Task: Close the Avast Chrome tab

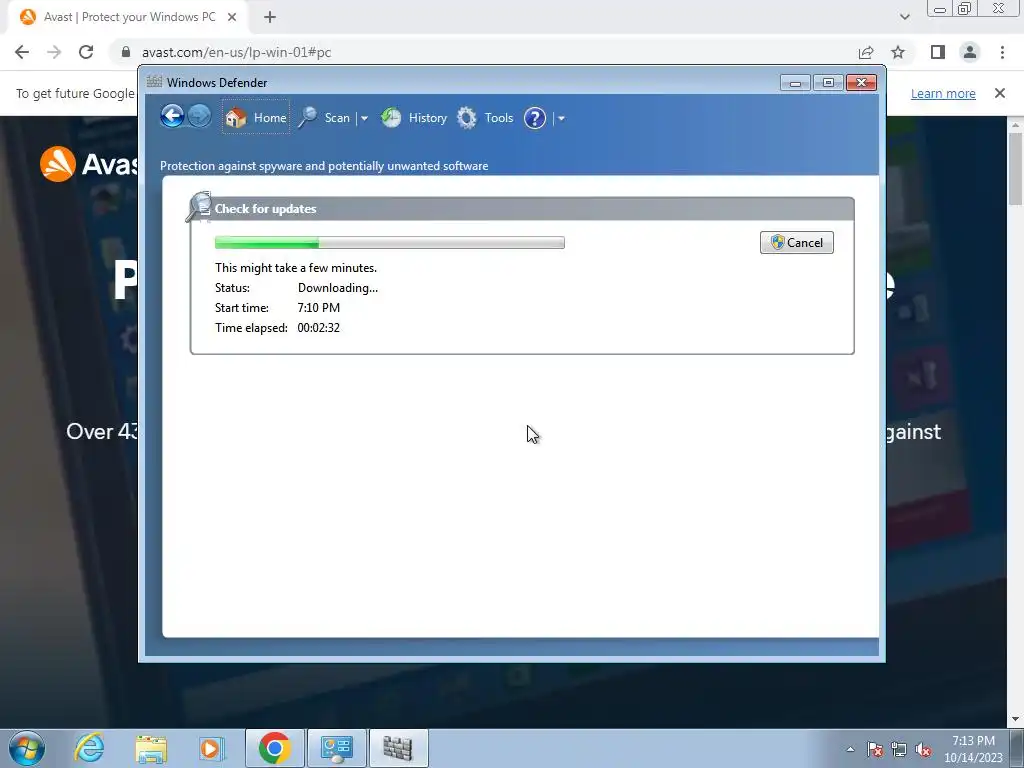Action: (232, 17)
